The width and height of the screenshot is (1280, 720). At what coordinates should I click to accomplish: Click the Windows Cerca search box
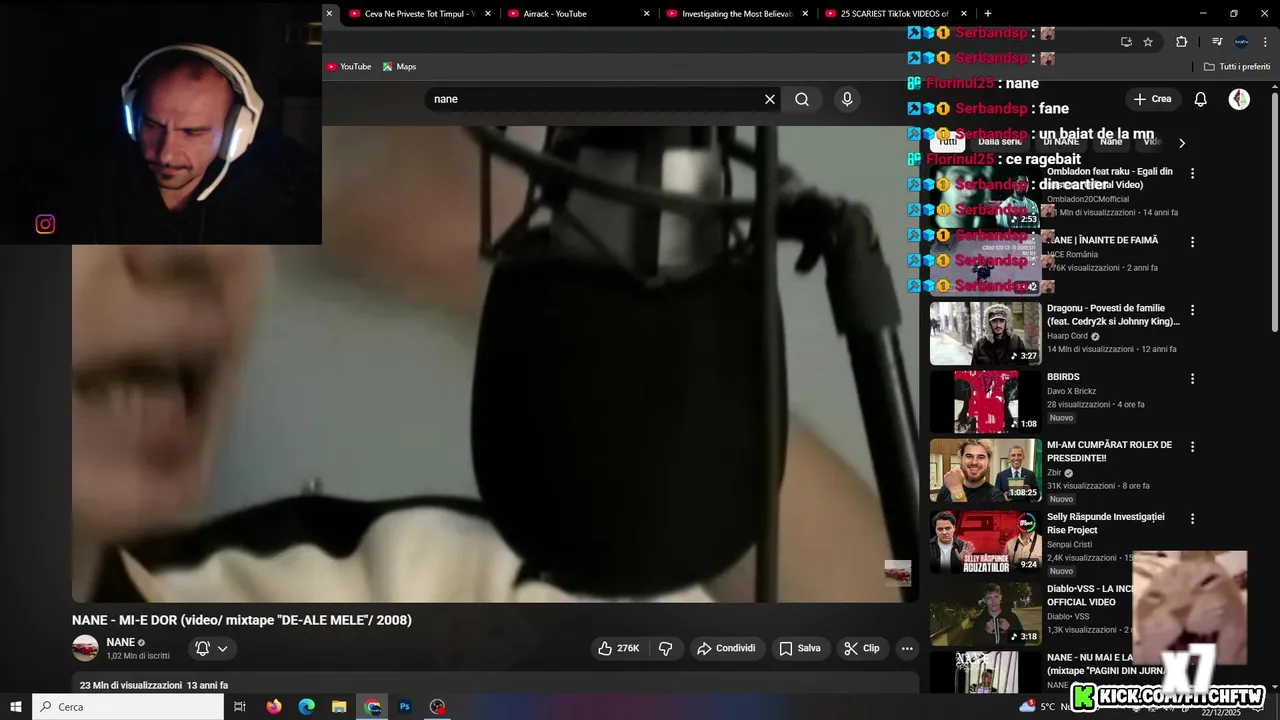[x=128, y=707]
